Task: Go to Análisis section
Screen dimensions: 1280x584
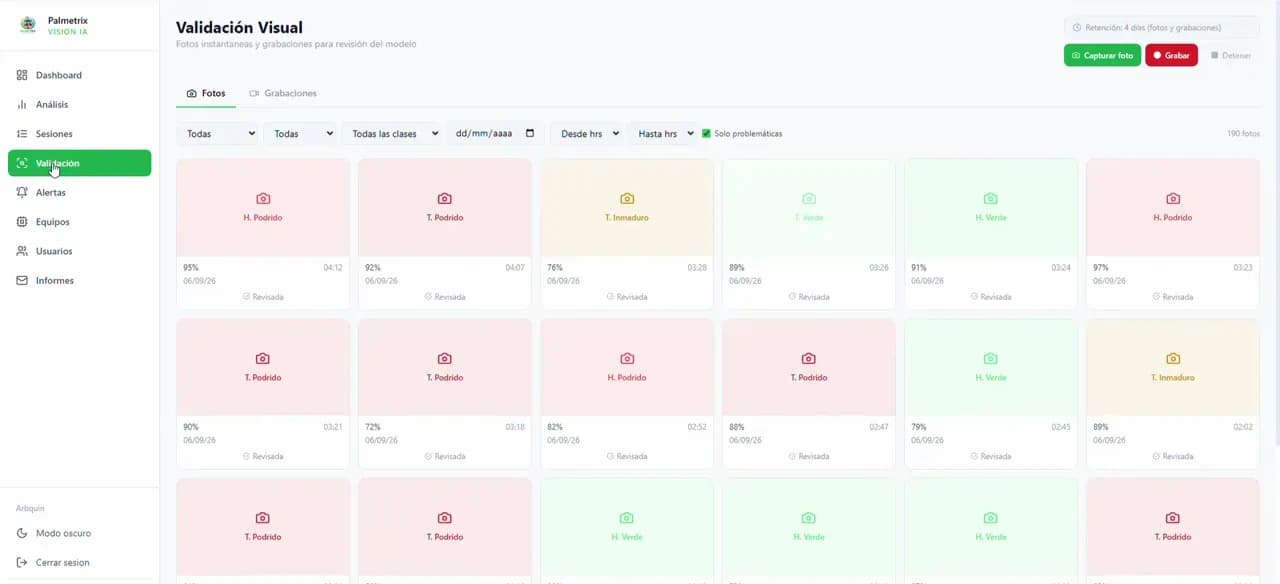Action: pos(79,104)
